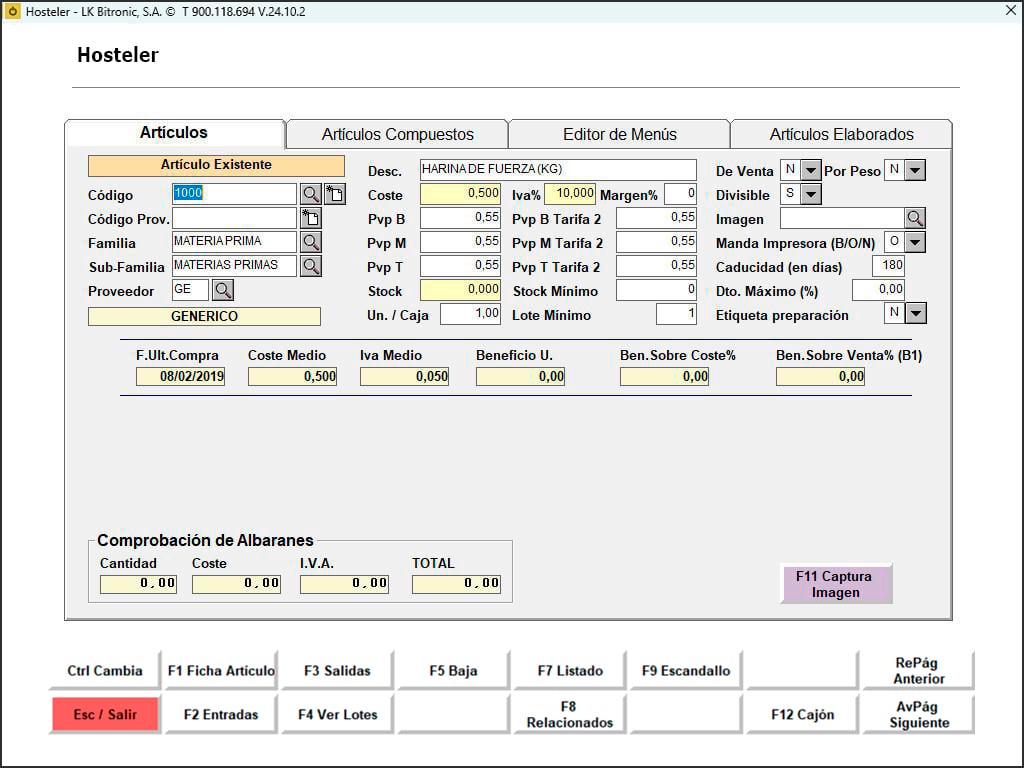
Task: Click the new document icon beside Código search
Action: [335, 195]
